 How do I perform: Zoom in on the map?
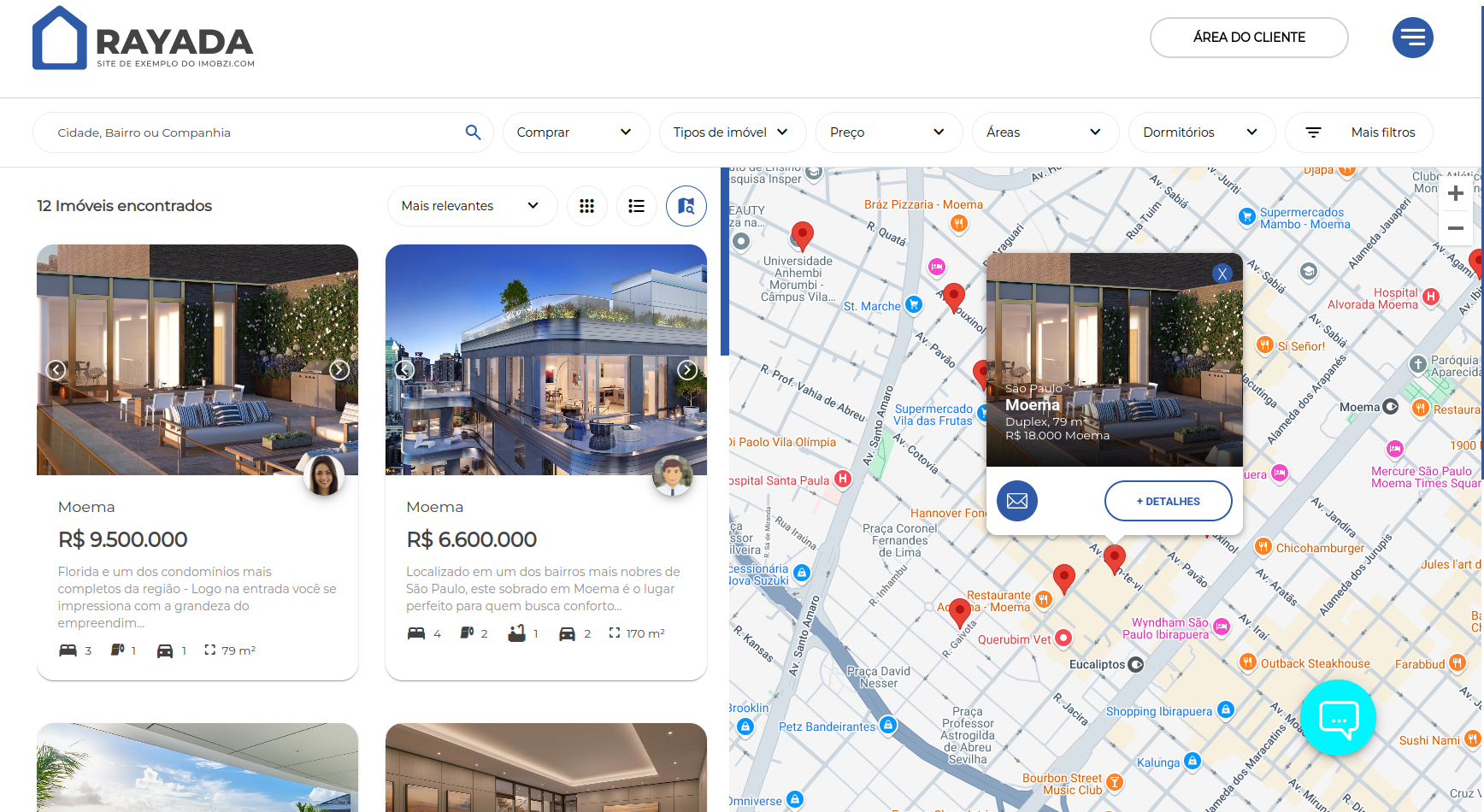pos(1456,193)
